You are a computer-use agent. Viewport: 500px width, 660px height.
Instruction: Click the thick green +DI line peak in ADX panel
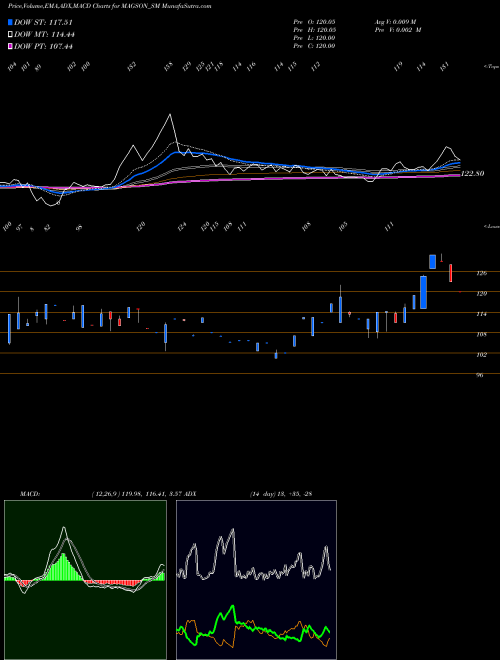click(x=232, y=607)
